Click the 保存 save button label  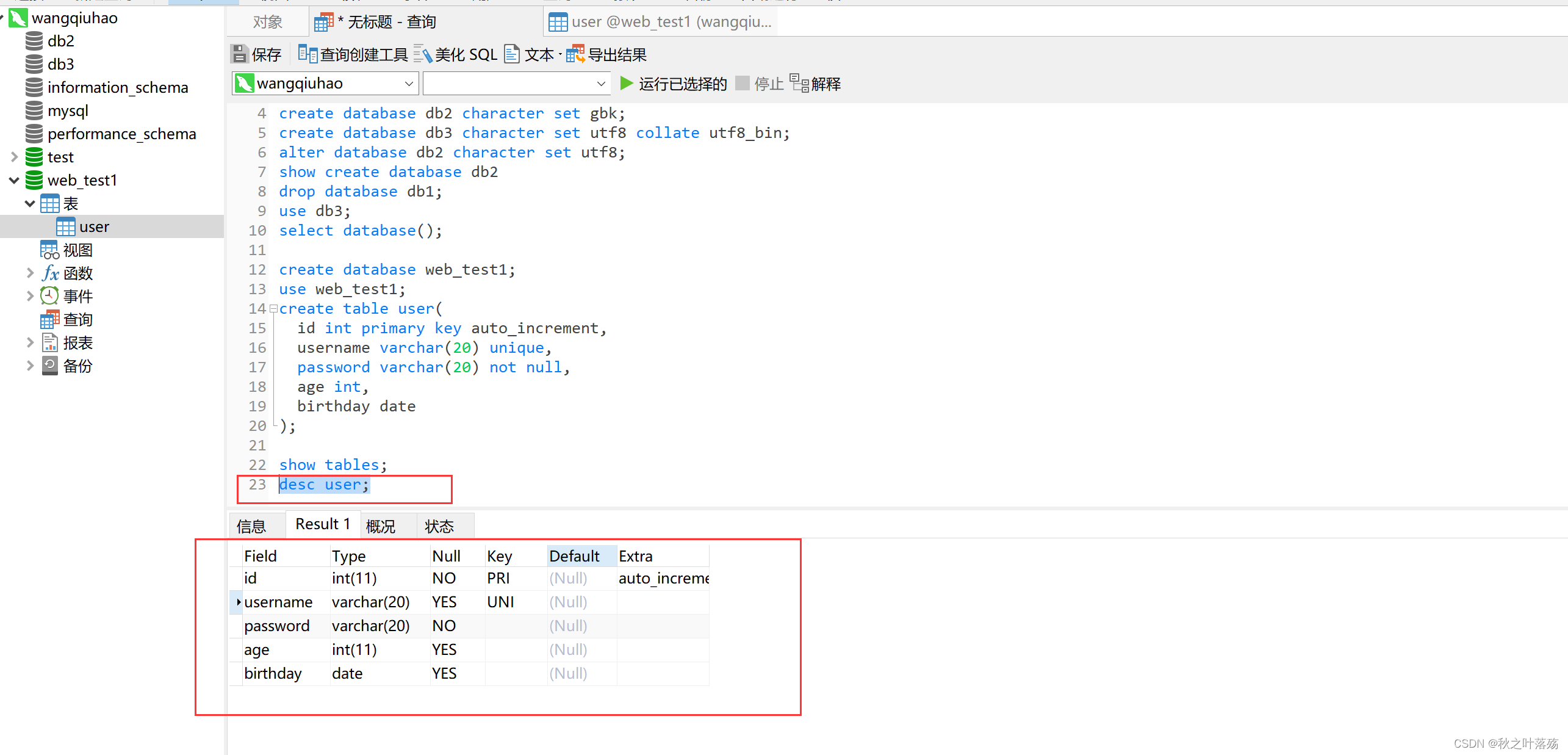pyautogui.click(x=267, y=55)
